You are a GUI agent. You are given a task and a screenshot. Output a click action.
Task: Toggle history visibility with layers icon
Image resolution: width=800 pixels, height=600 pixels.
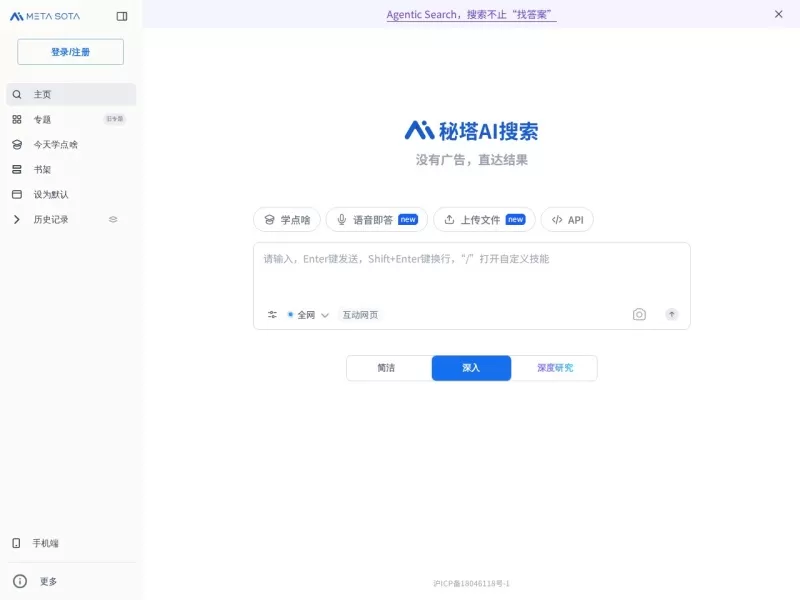tap(113, 219)
